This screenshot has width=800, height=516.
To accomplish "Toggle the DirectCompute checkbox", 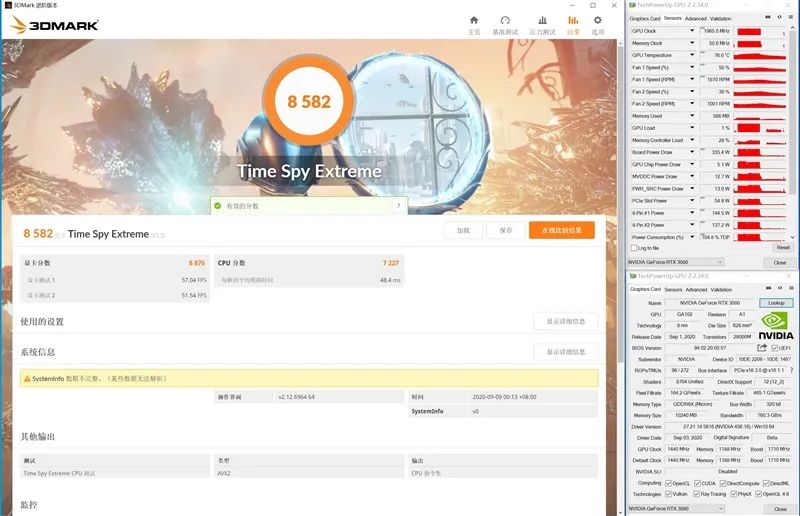I will (722, 483).
